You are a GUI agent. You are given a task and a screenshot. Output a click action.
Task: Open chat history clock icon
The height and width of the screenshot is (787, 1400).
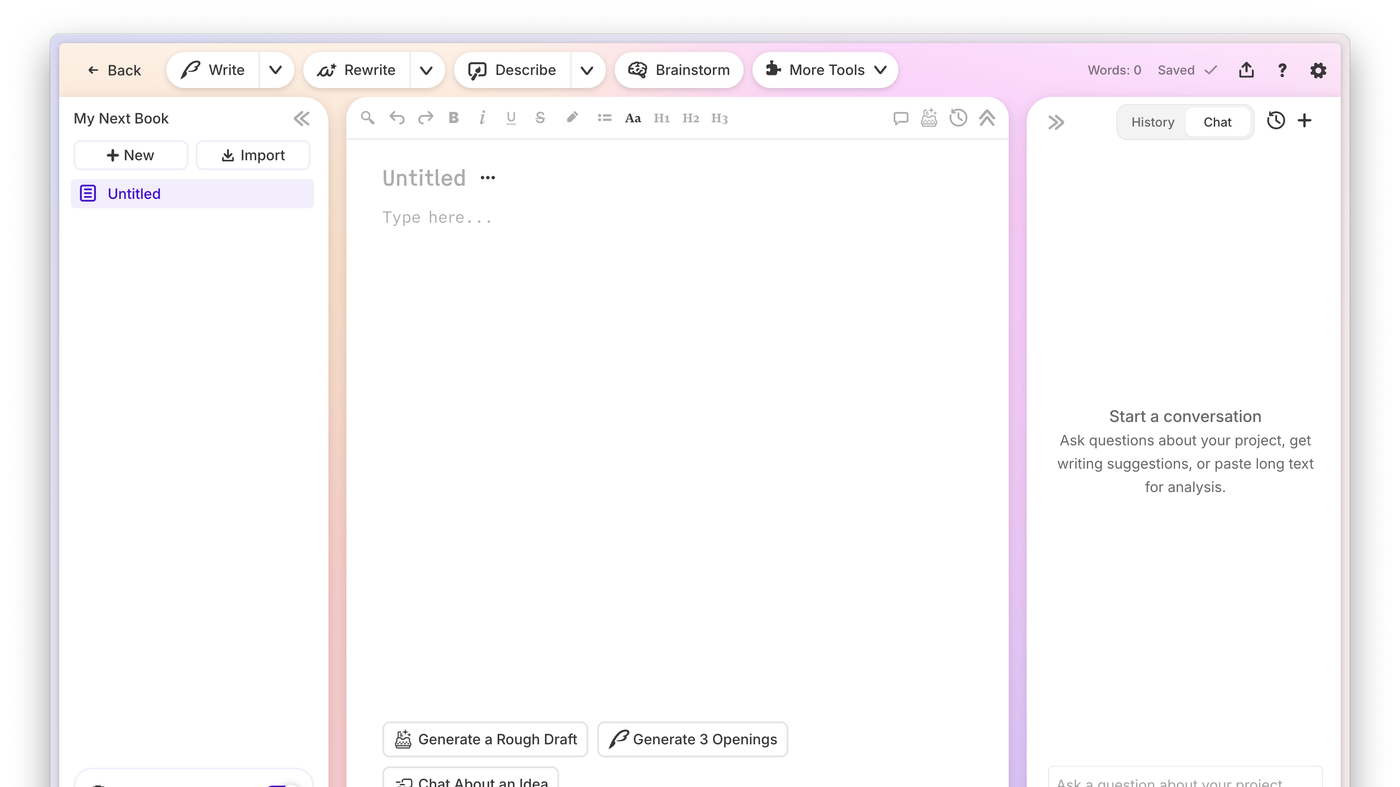(x=1276, y=121)
